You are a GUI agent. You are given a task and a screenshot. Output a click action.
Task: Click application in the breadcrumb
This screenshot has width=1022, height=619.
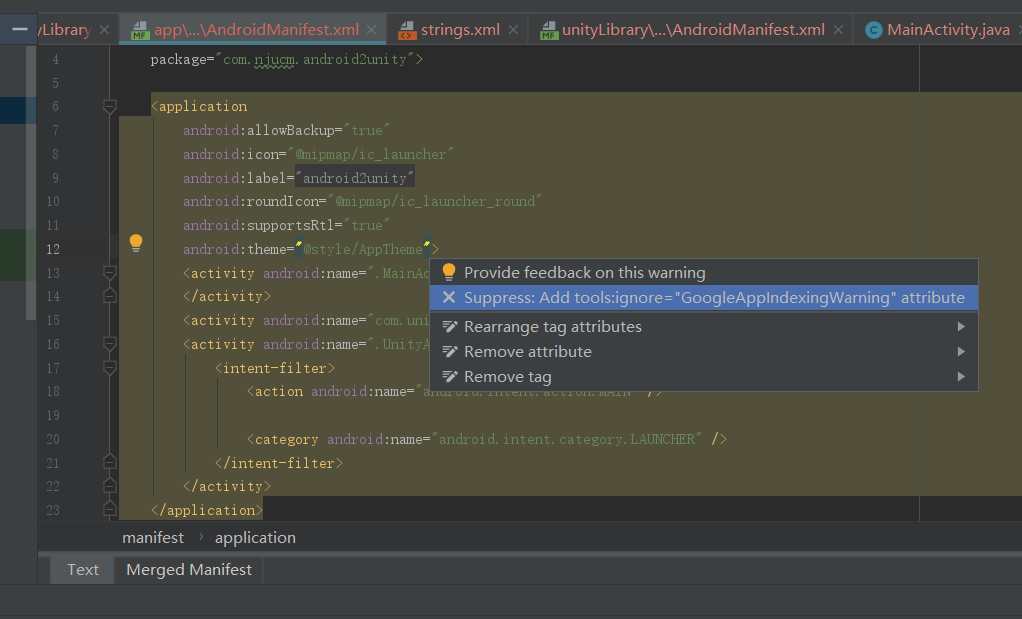coord(256,538)
